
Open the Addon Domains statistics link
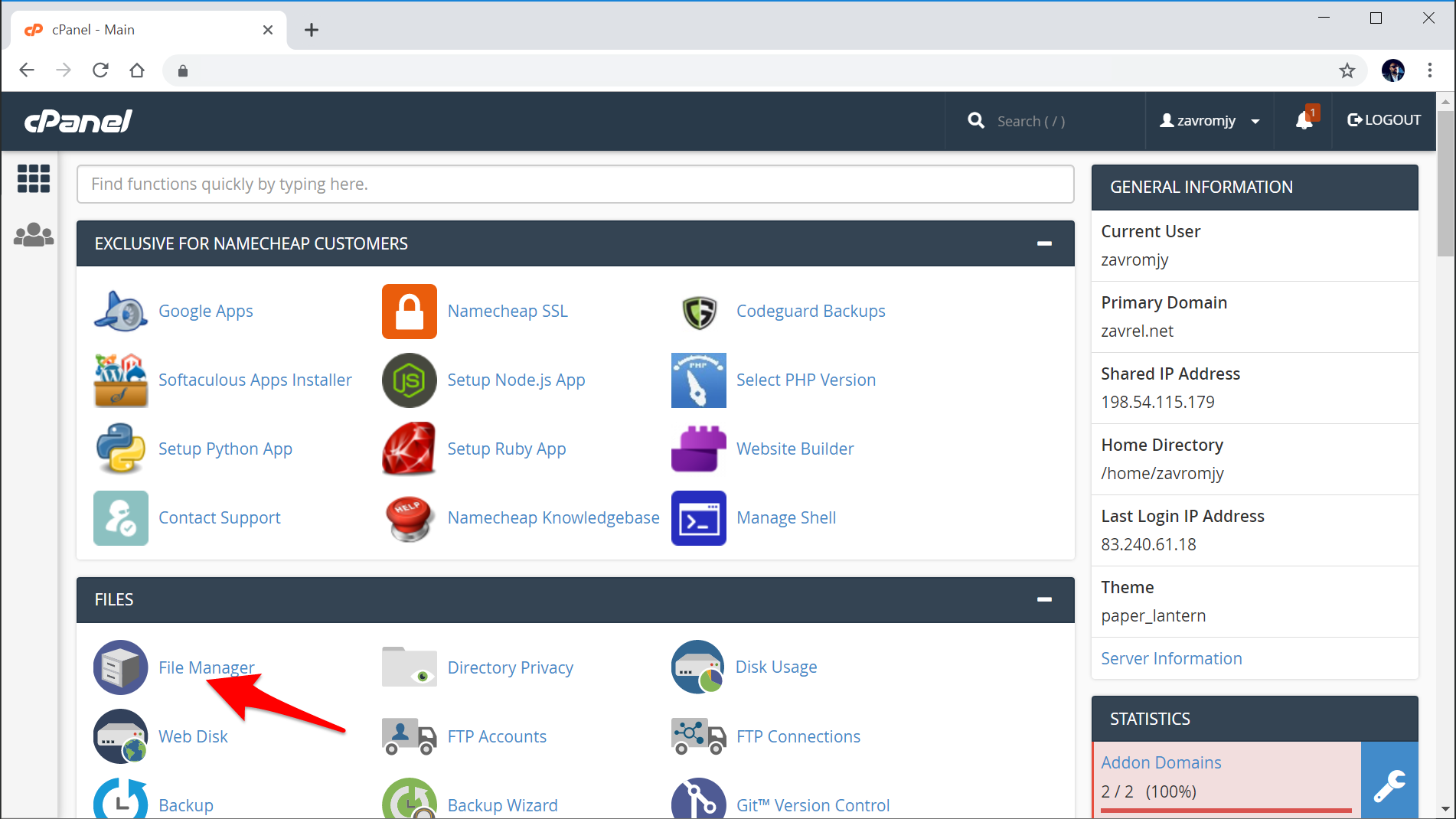pyautogui.click(x=1161, y=762)
